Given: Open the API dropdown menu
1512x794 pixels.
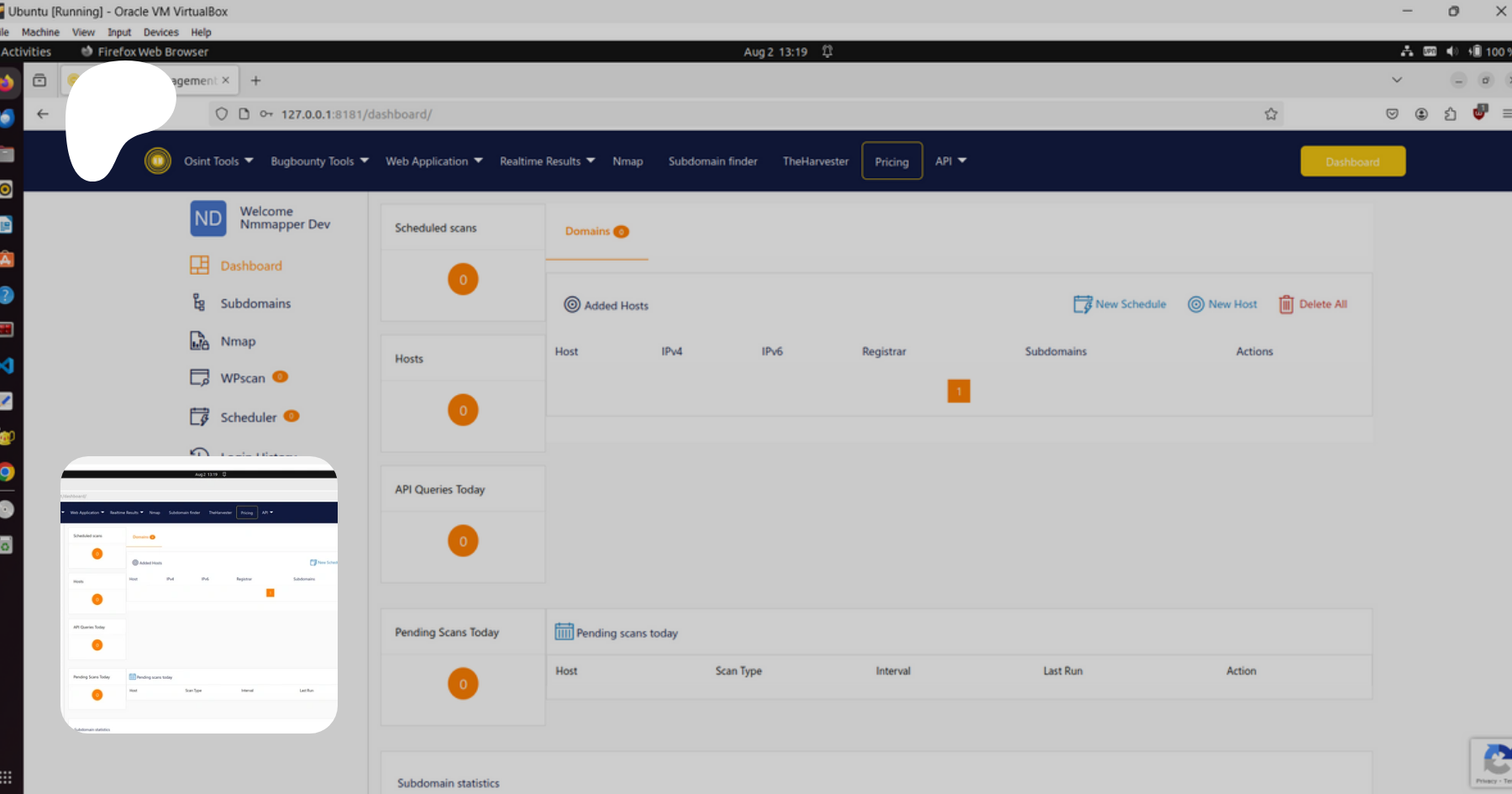Looking at the screenshot, I should [x=951, y=161].
